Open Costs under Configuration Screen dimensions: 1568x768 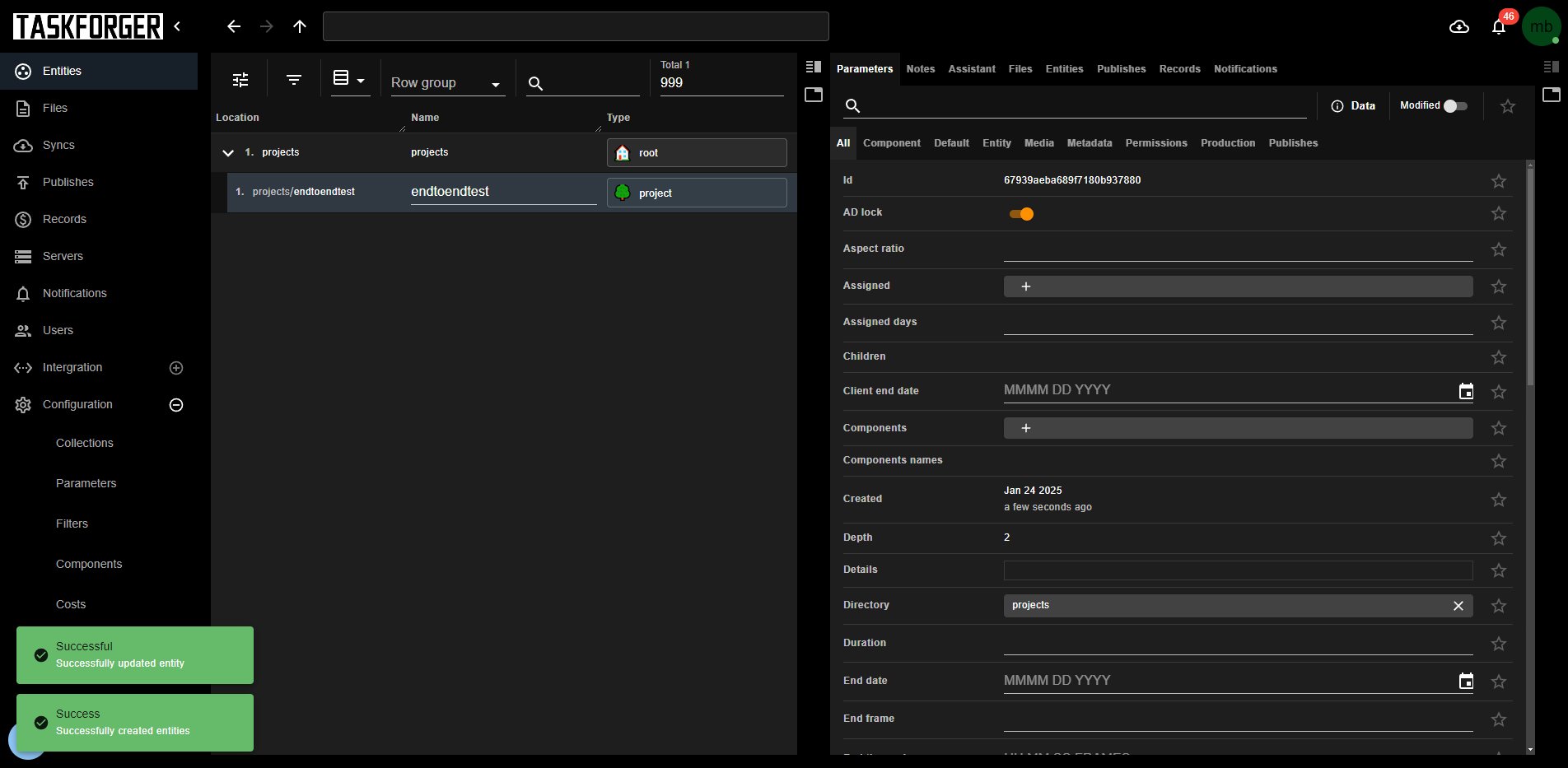point(71,604)
